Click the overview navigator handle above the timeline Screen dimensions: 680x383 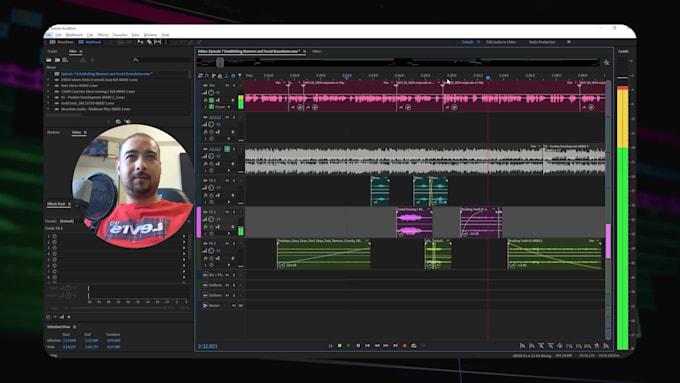220,62
